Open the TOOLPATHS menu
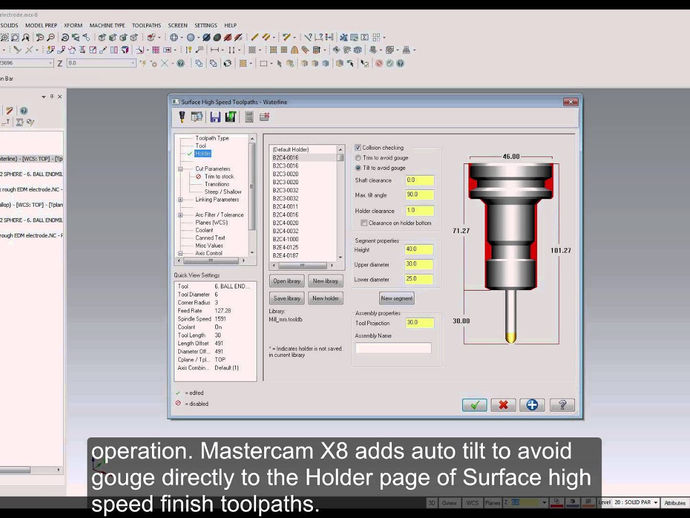 147,26
